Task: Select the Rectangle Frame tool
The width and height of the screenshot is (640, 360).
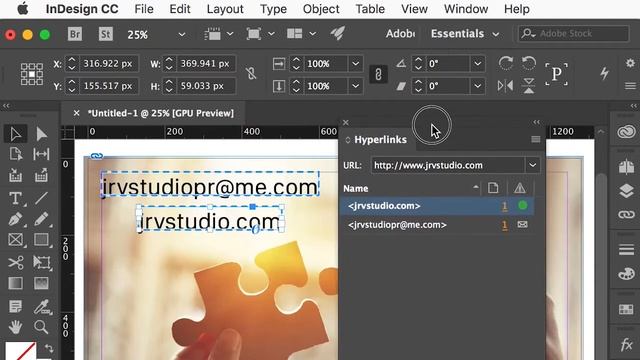Action: pyautogui.click(x=16, y=240)
